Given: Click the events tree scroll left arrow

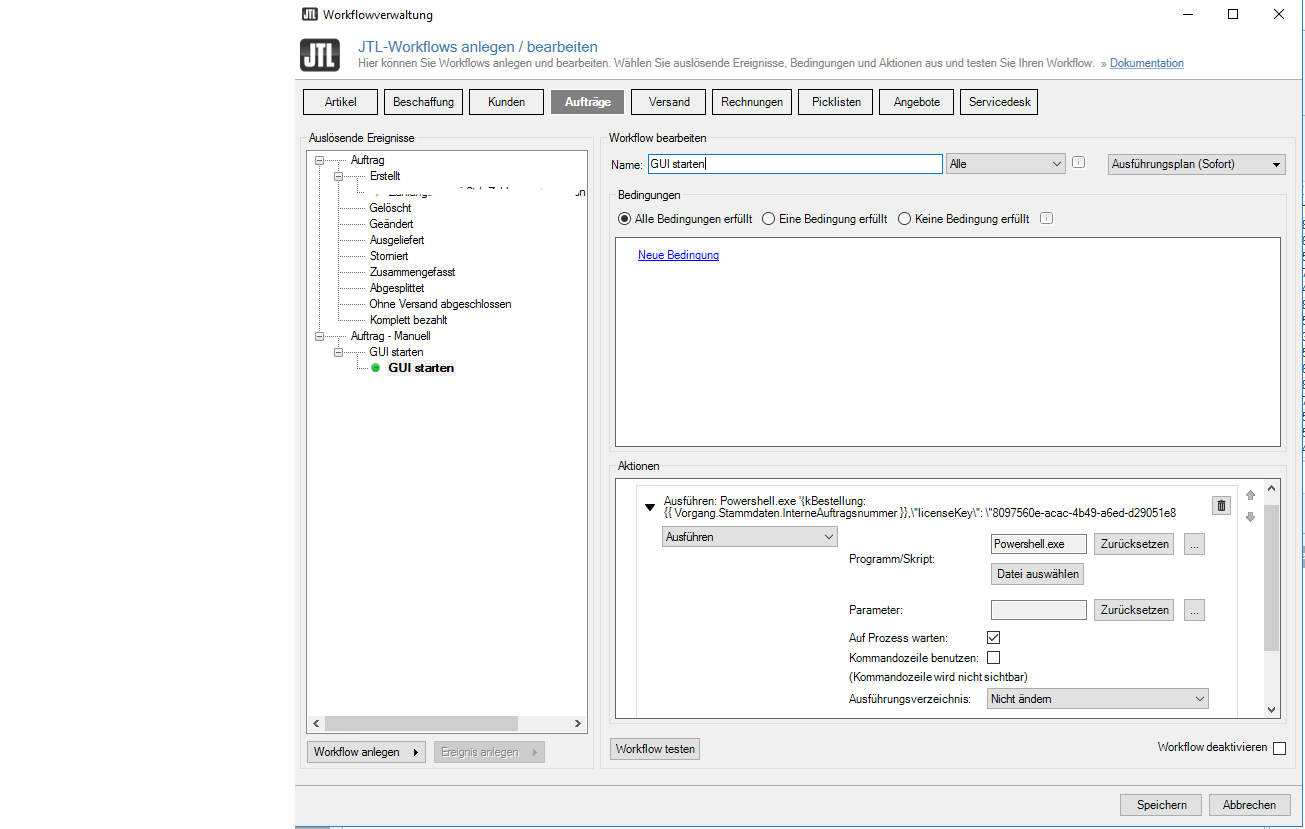Looking at the screenshot, I should point(316,724).
